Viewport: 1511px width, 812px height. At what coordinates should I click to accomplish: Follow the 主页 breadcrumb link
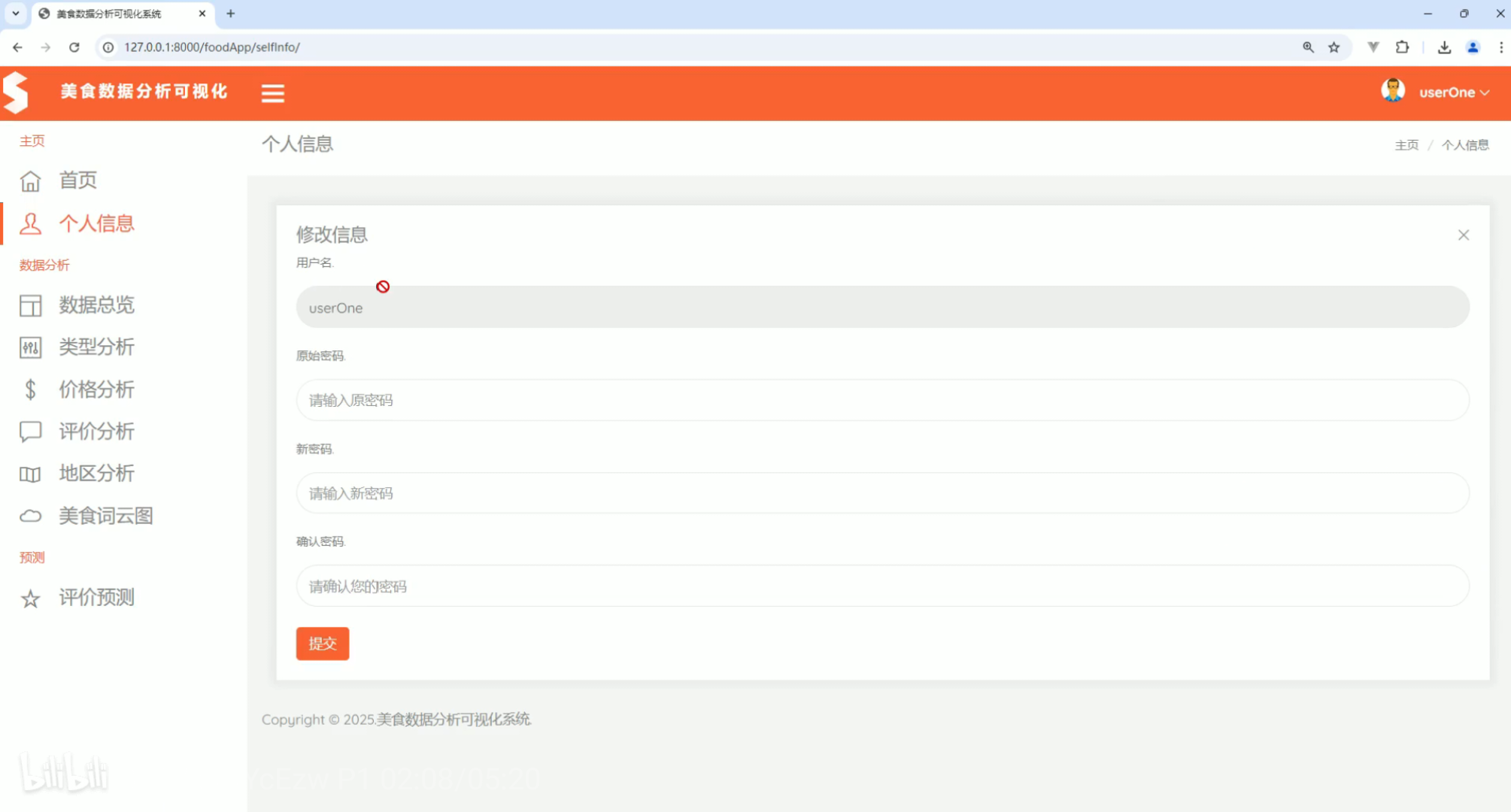[x=1406, y=145]
